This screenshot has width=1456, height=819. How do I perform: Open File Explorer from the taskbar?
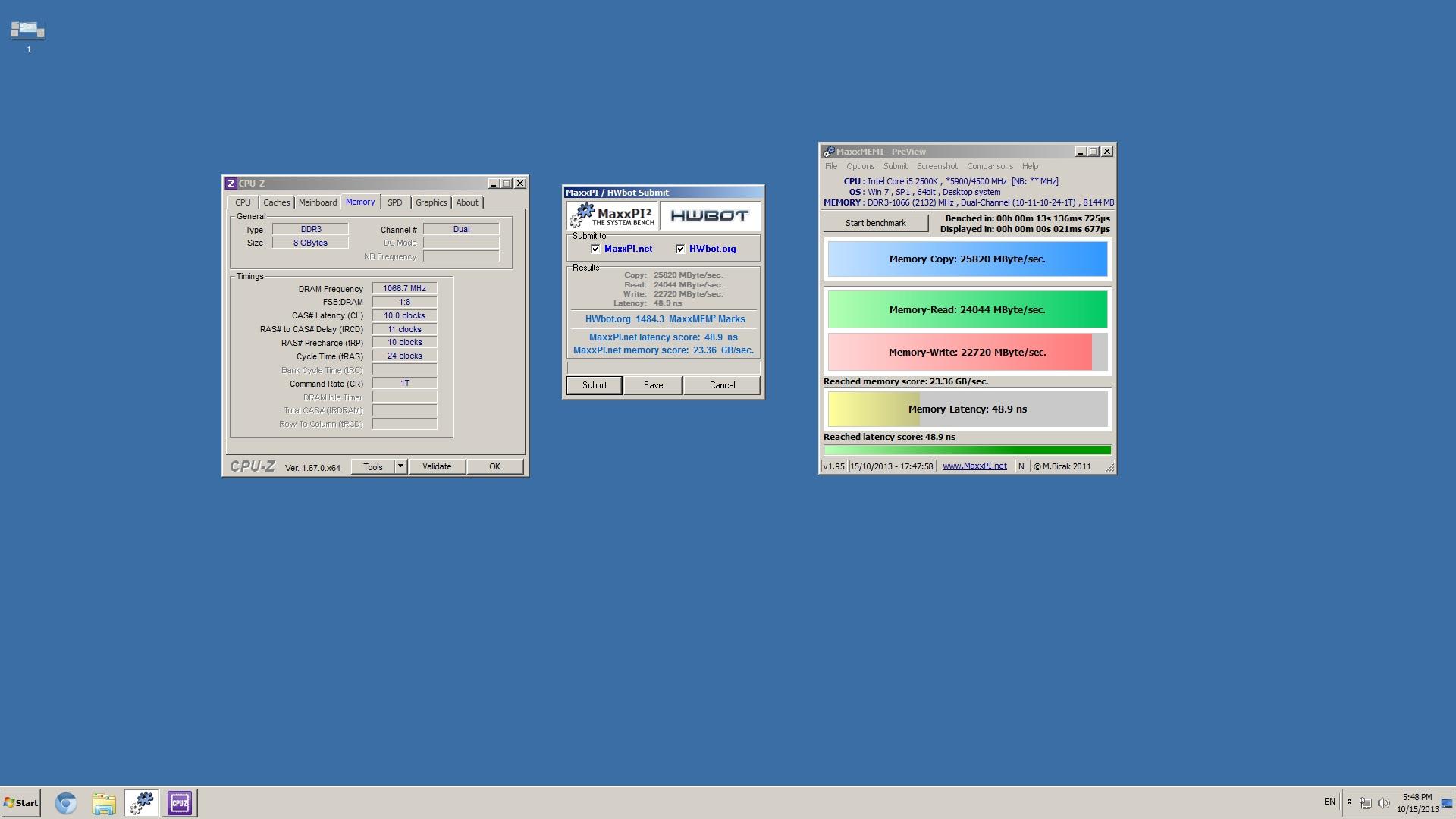pos(104,803)
